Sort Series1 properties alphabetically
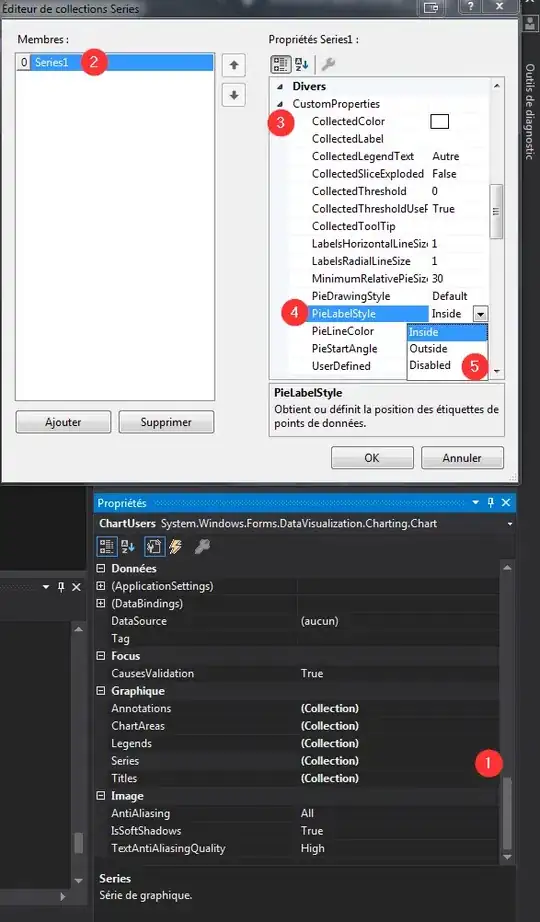 pos(301,64)
